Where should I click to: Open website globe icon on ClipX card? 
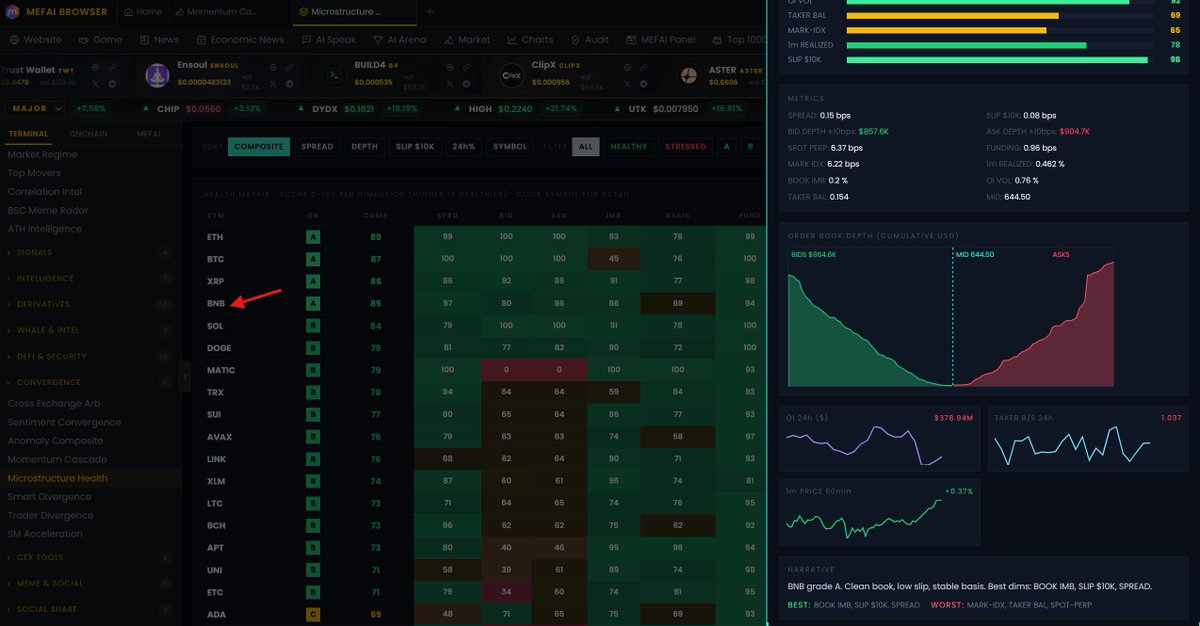click(x=625, y=67)
